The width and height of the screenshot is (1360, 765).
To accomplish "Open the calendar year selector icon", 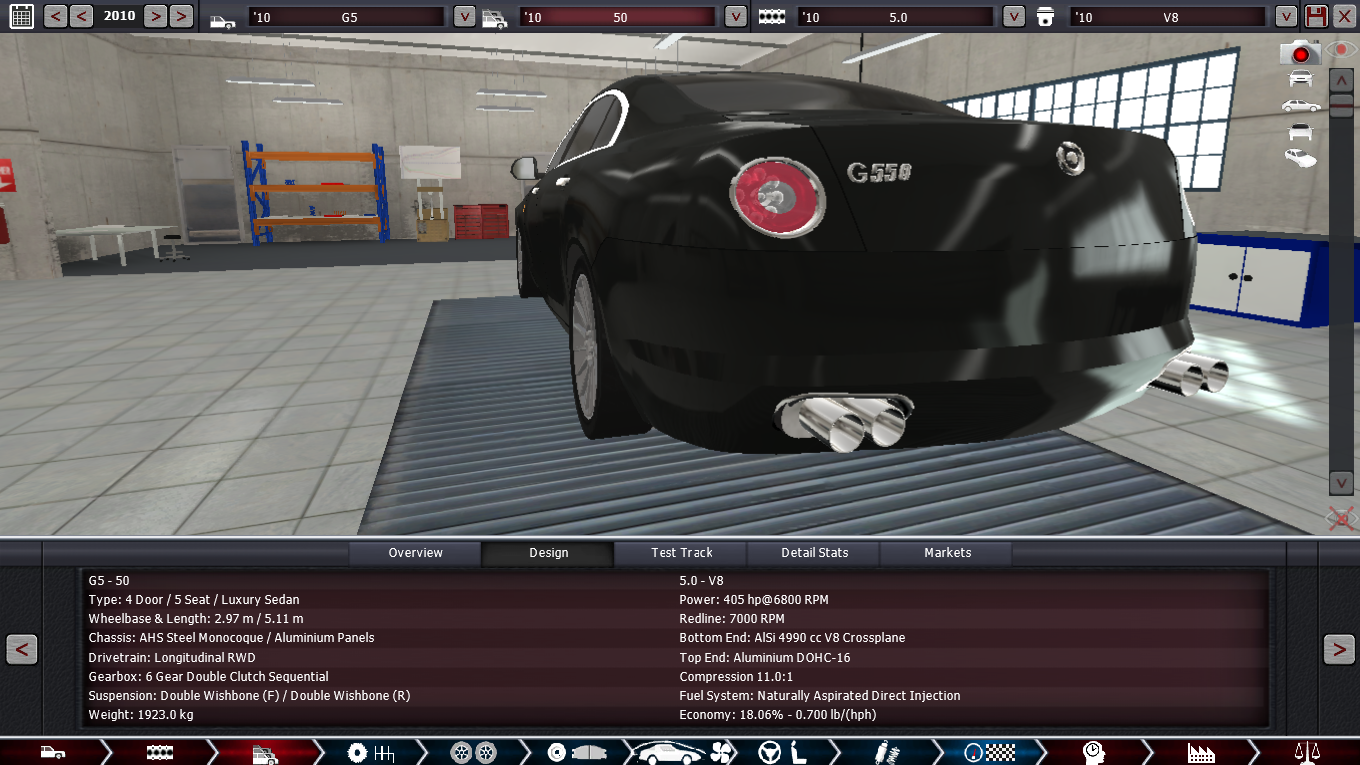I will point(20,16).
